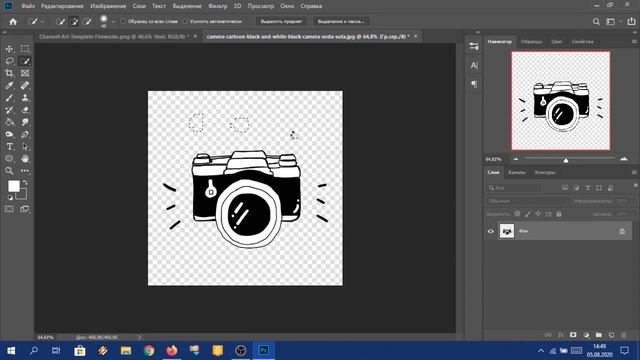Select the Zoom tool in toolbox
This screenshot has width=640, height=360.
click(x=9, y=171)
